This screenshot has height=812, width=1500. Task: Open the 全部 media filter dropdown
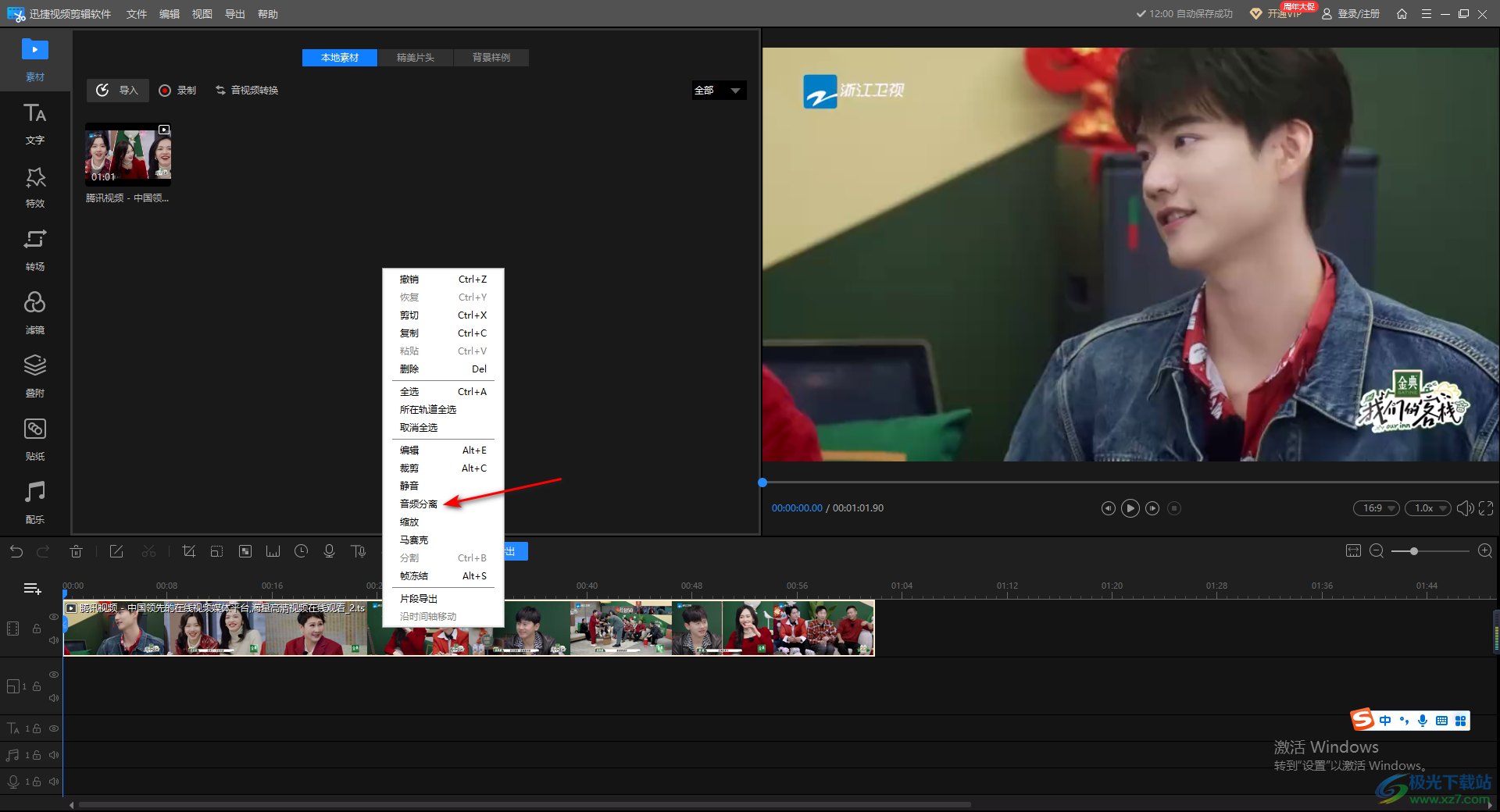719,91
